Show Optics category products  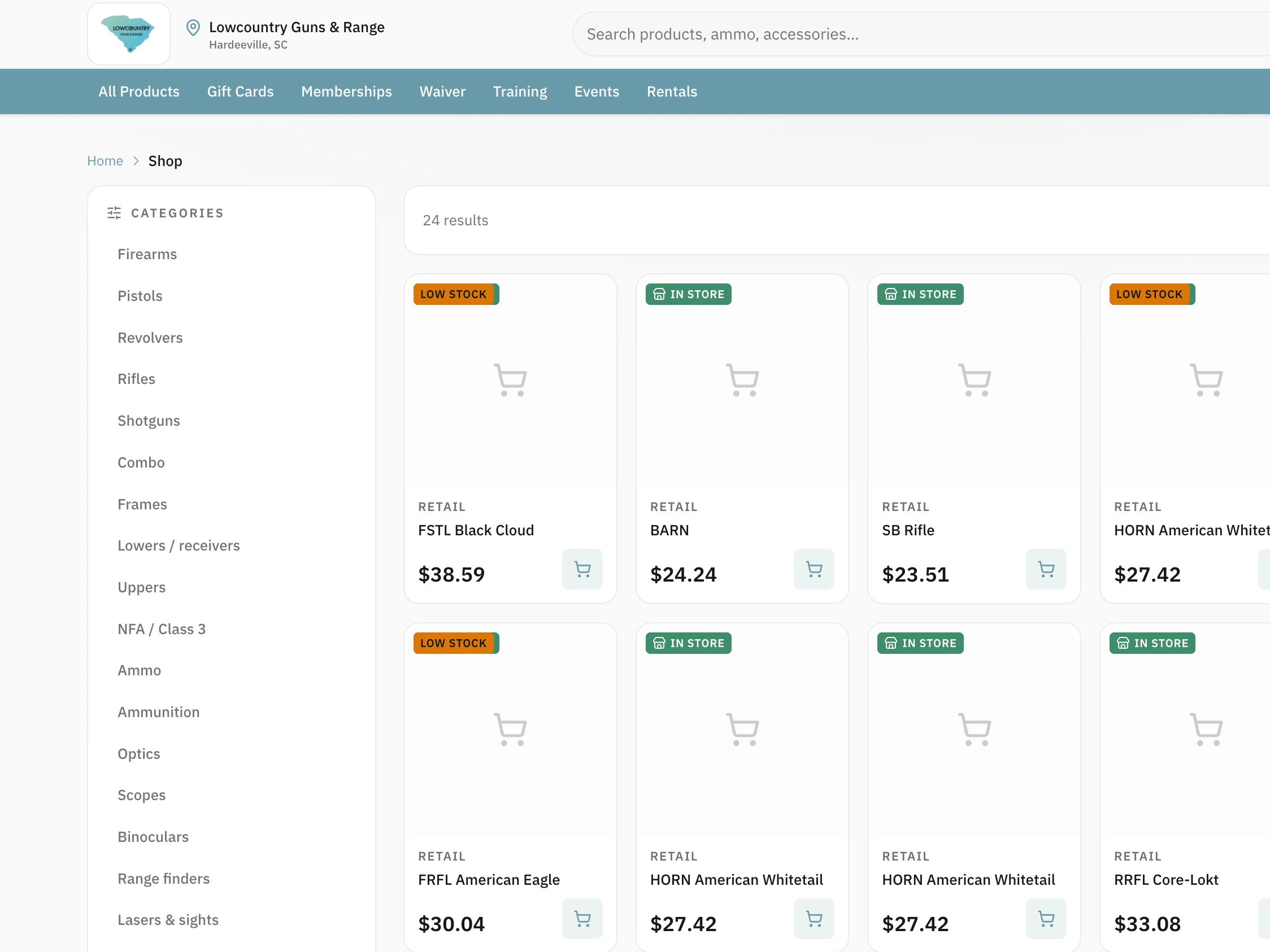tap(139, 754)
